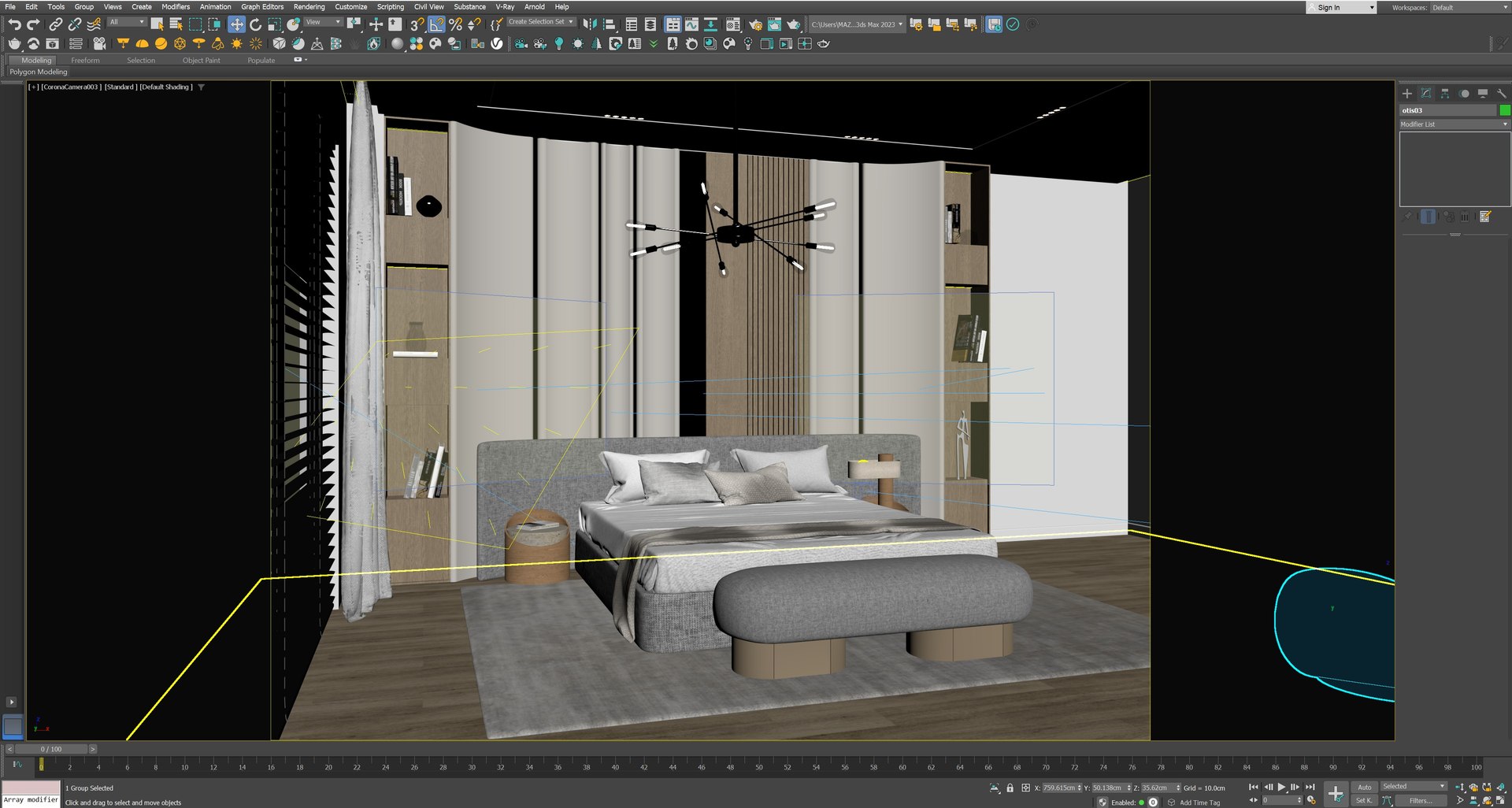1512x808 pixels.
Task: Switch to the Object Paint ribbon tab
Action: tap(202, 60)
